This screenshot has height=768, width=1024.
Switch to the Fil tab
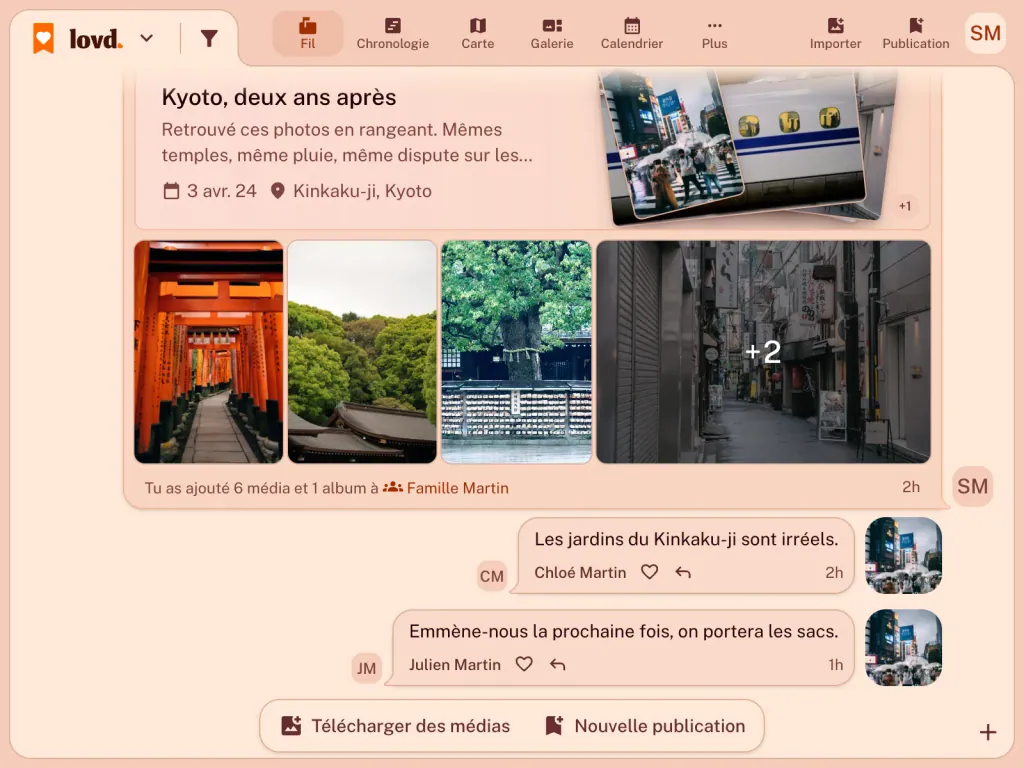[308, 34]
